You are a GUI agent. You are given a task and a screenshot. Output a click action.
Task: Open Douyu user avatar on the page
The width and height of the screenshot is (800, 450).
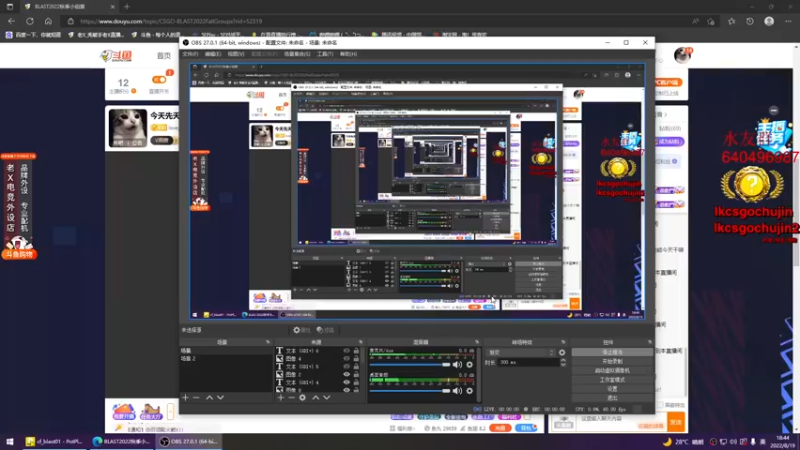(x=682, y=55)
